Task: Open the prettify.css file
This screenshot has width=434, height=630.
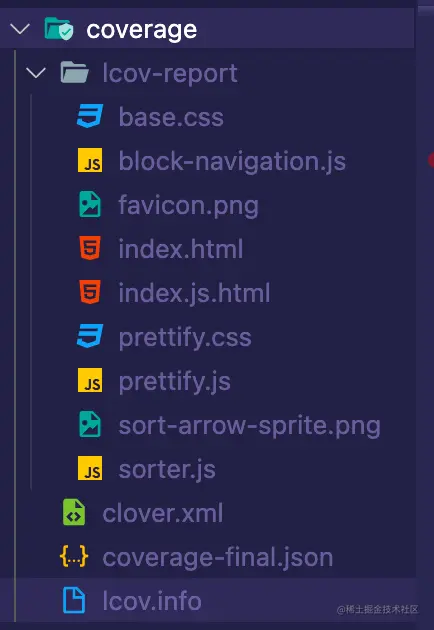Action: (185, 338)
